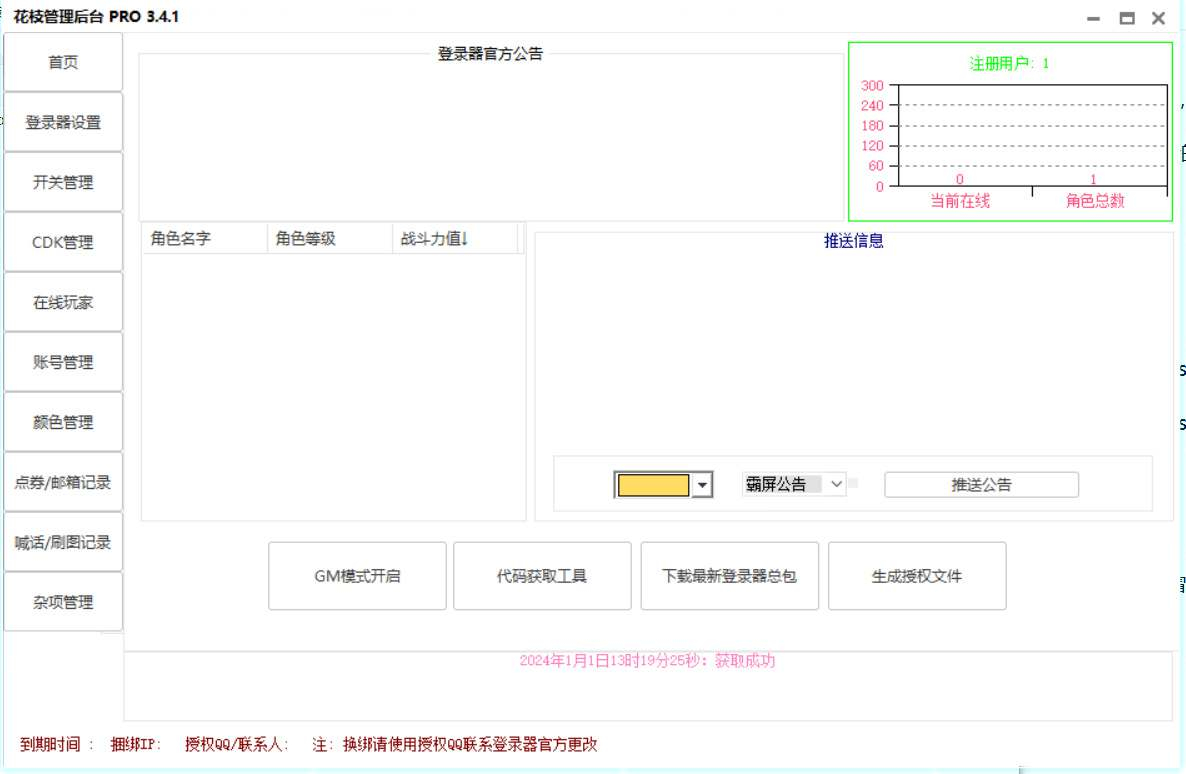The height and width of the screenshot is (774, 1186).
Task: Show the 在线玩家 page
Action: point(63,302)
